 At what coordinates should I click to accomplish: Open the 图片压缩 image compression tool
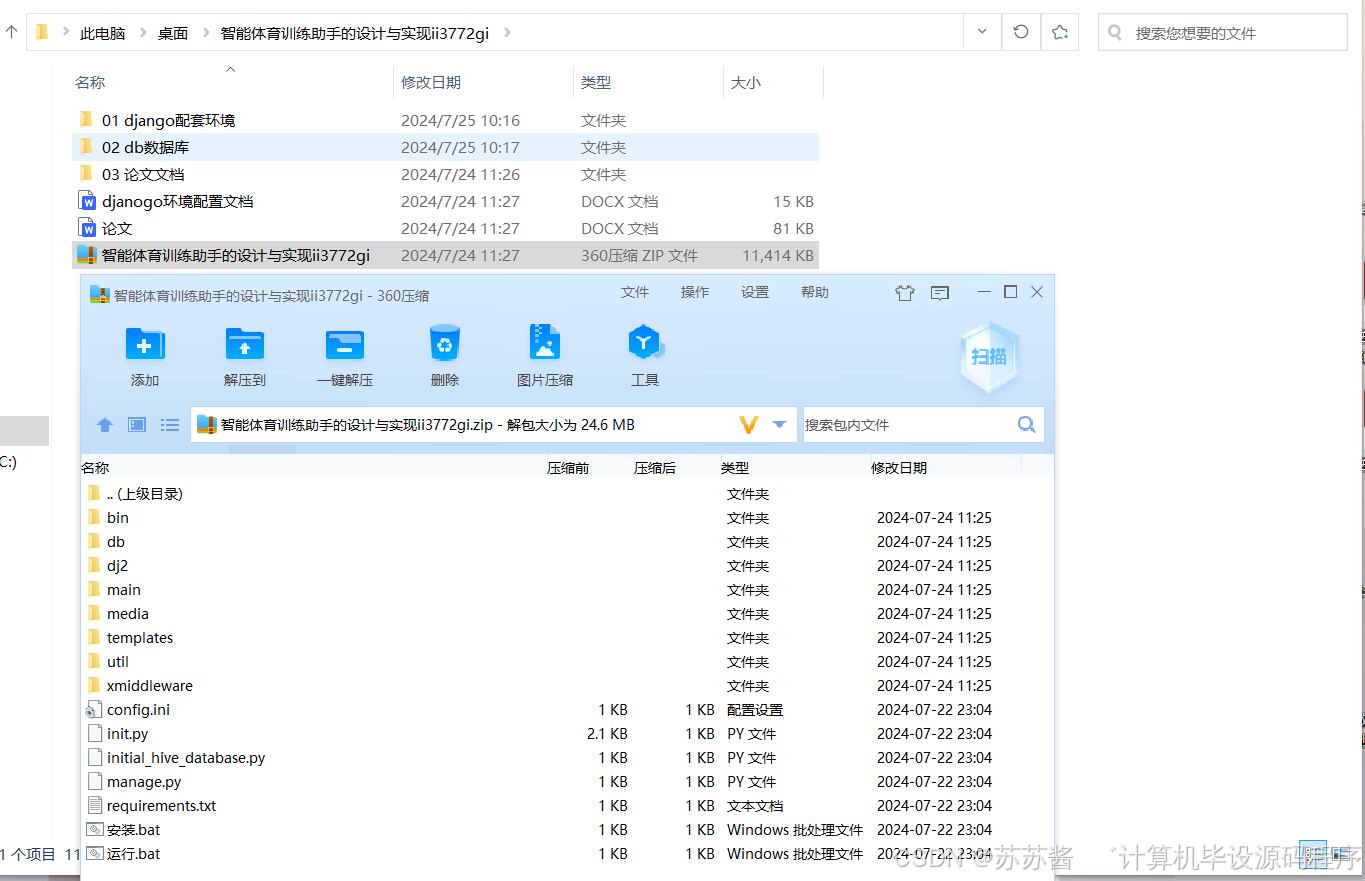click(x=544, y=355)
